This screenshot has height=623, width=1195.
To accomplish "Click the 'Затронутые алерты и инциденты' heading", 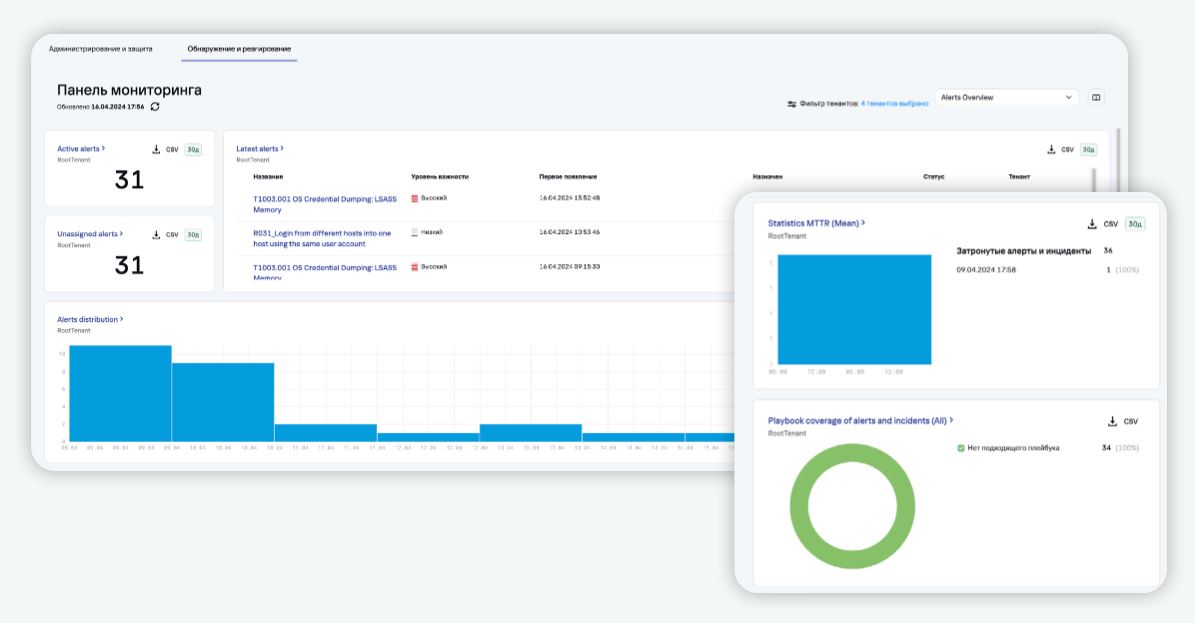I will pos(1024,251).
